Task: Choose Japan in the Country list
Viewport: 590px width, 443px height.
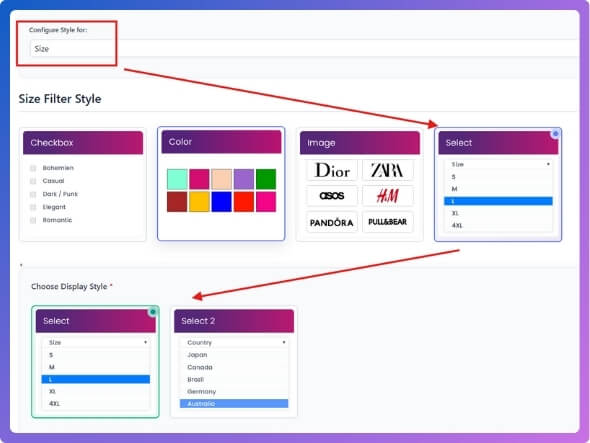Action: tap(234, 355)
